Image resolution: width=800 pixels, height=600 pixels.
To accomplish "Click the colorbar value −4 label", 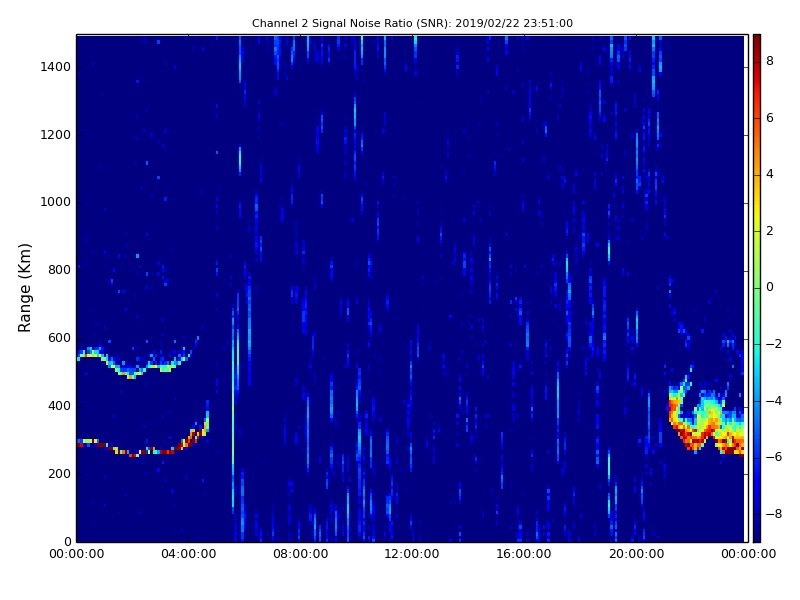I will [774, 401].
